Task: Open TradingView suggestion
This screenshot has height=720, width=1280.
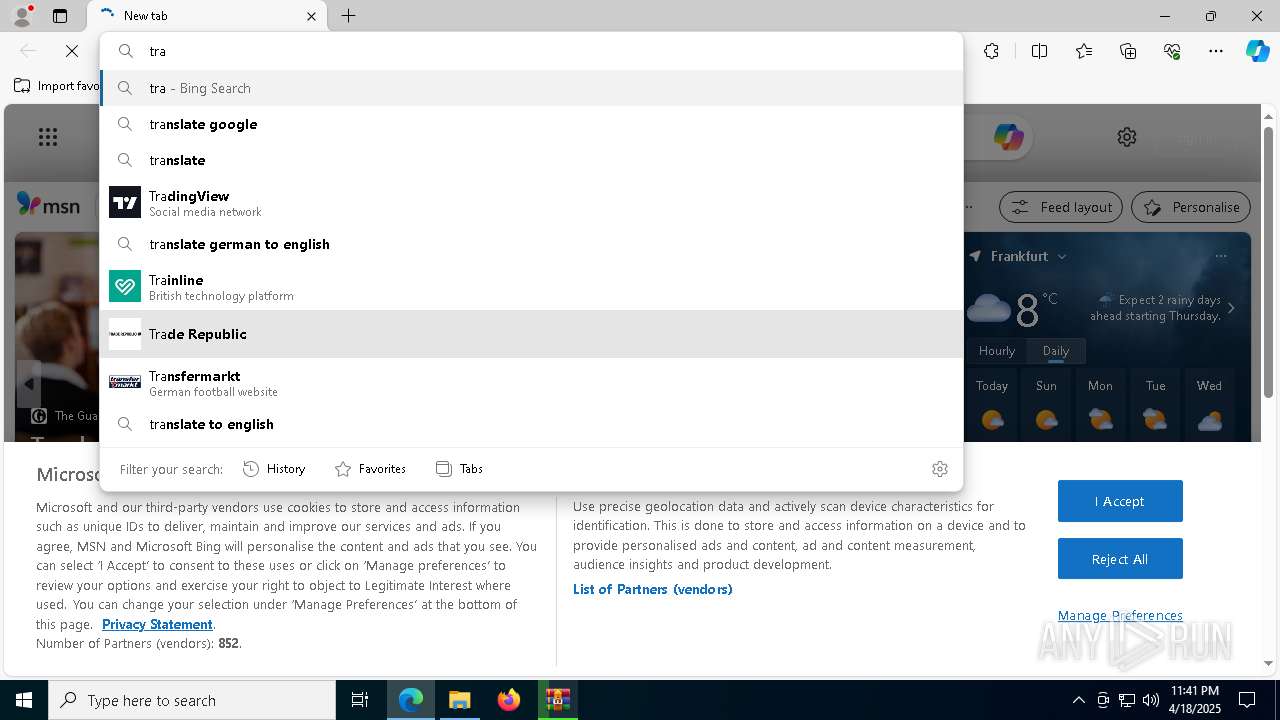Action: coord(531,203)
